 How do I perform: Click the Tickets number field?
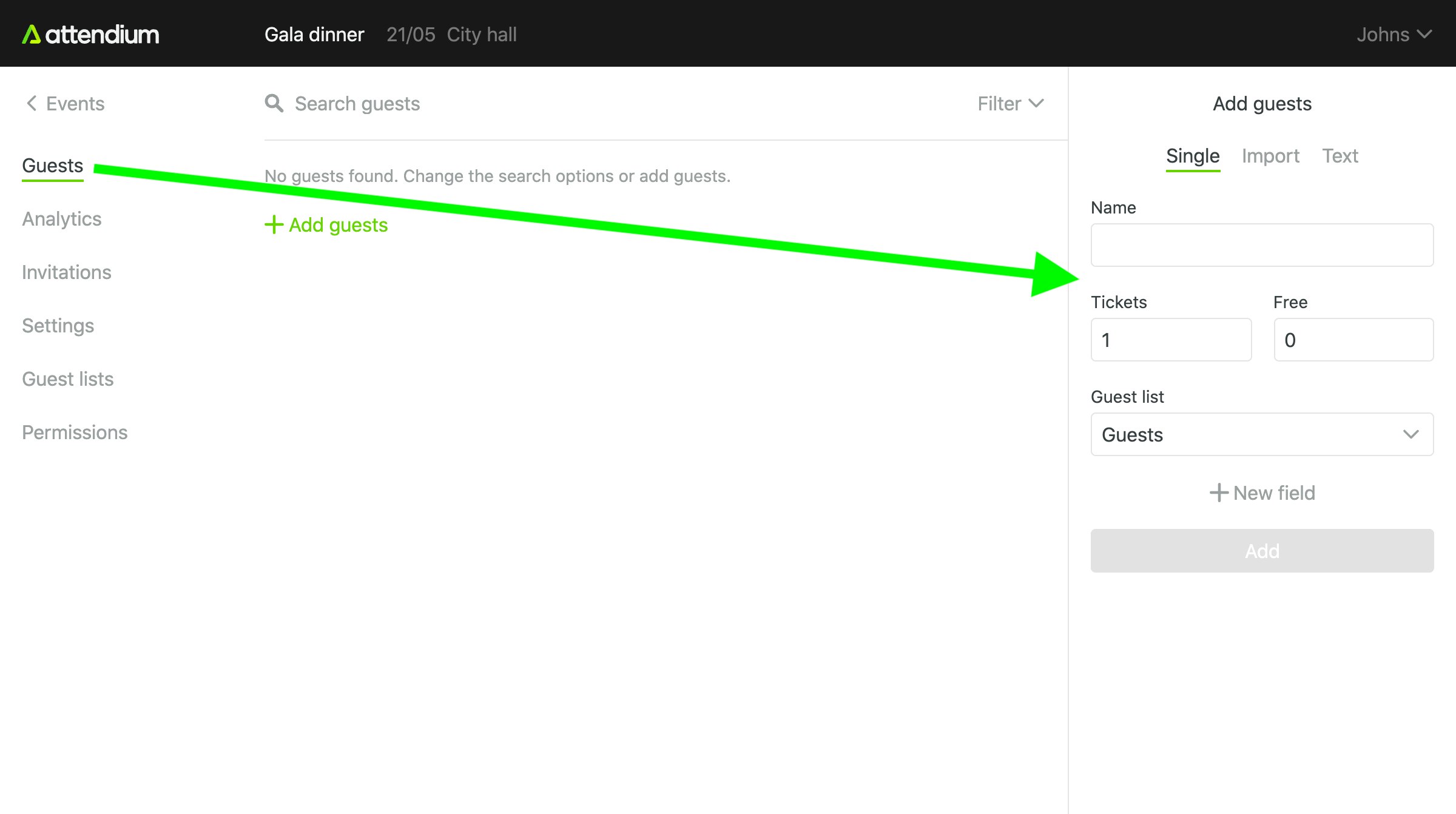[1171, 340]
